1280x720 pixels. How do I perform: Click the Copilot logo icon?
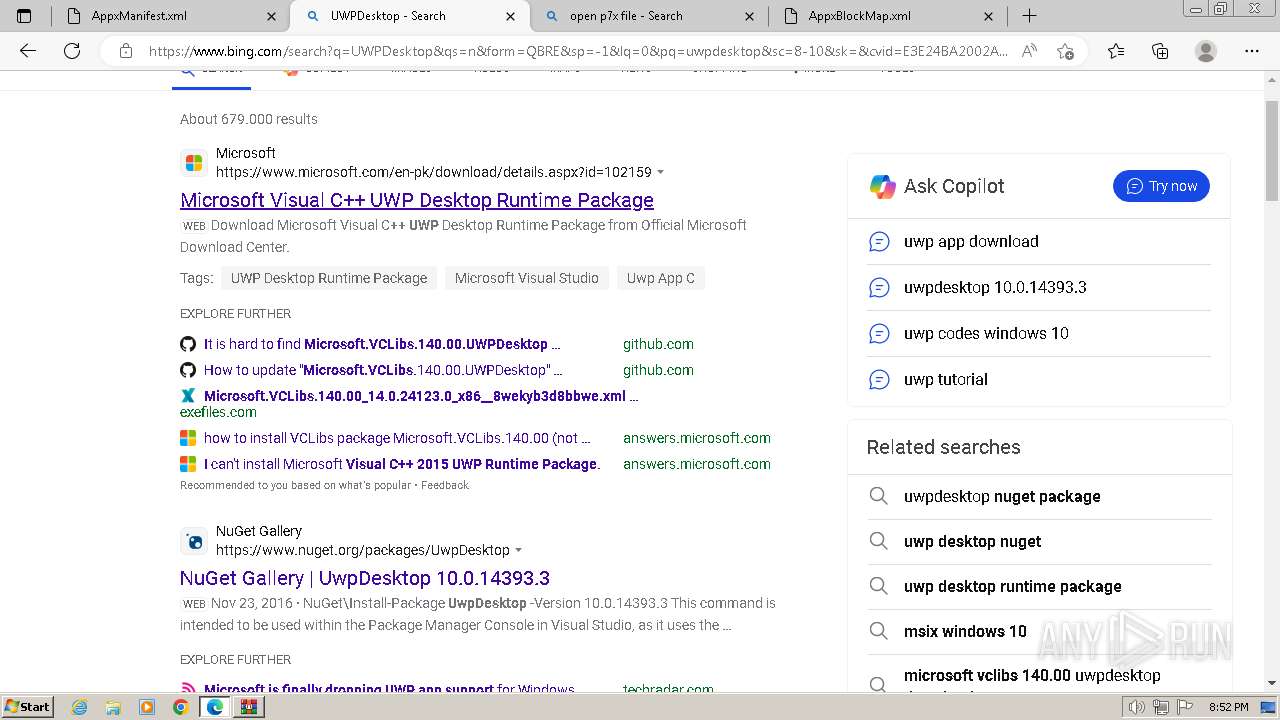click(883, 186)
